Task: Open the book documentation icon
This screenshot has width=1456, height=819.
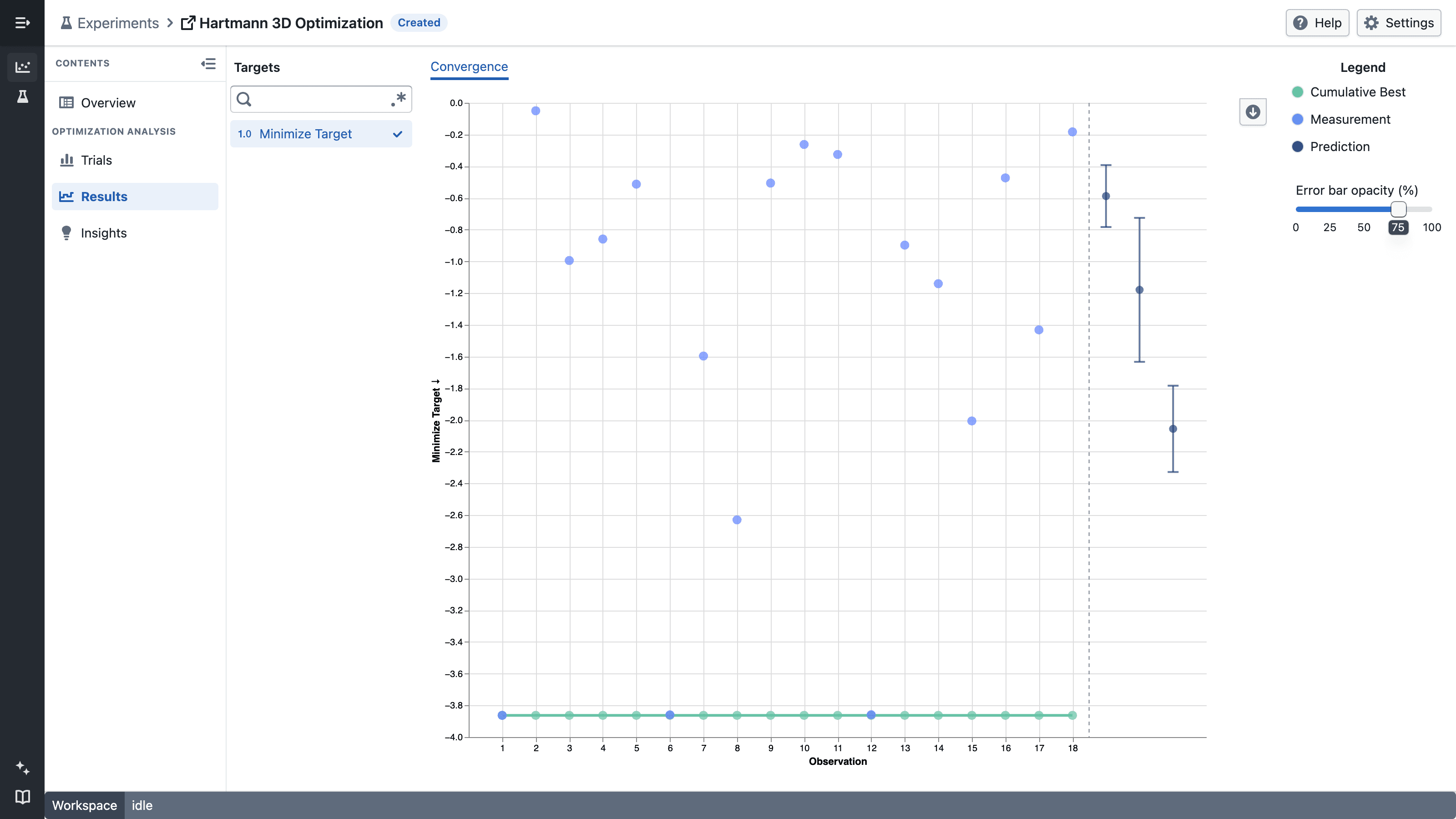Action: pyautogui.click(x=22, y=797)
